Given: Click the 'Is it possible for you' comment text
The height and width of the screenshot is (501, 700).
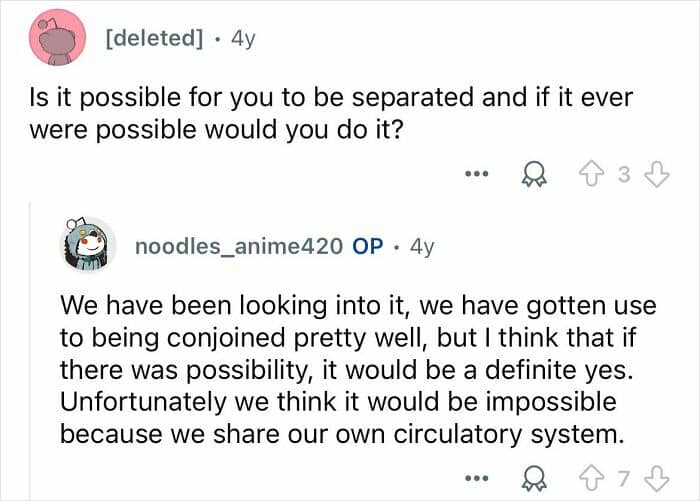Looking at the screenshot, I should (x=331, y=113).
